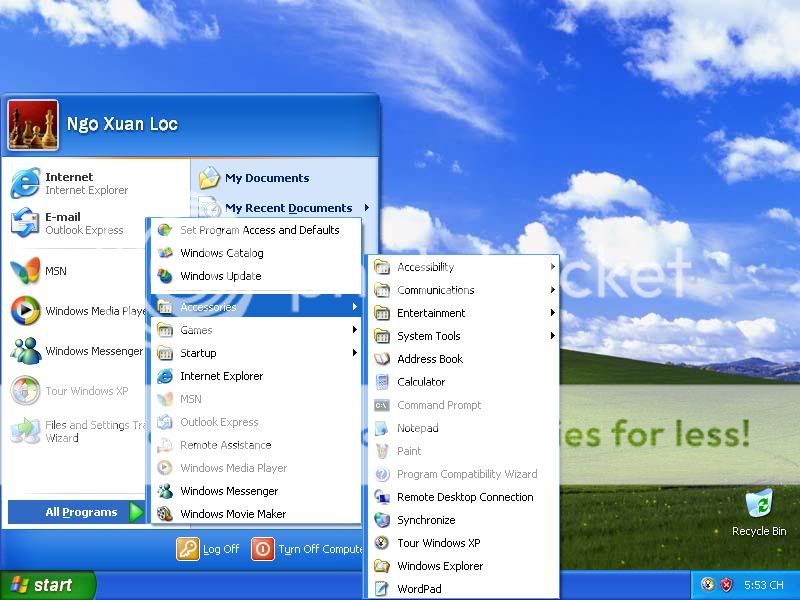Image resolution: width=800 pixels, height=600 pixels.
Task: Launch the Calculator icon
Action: 382,382
